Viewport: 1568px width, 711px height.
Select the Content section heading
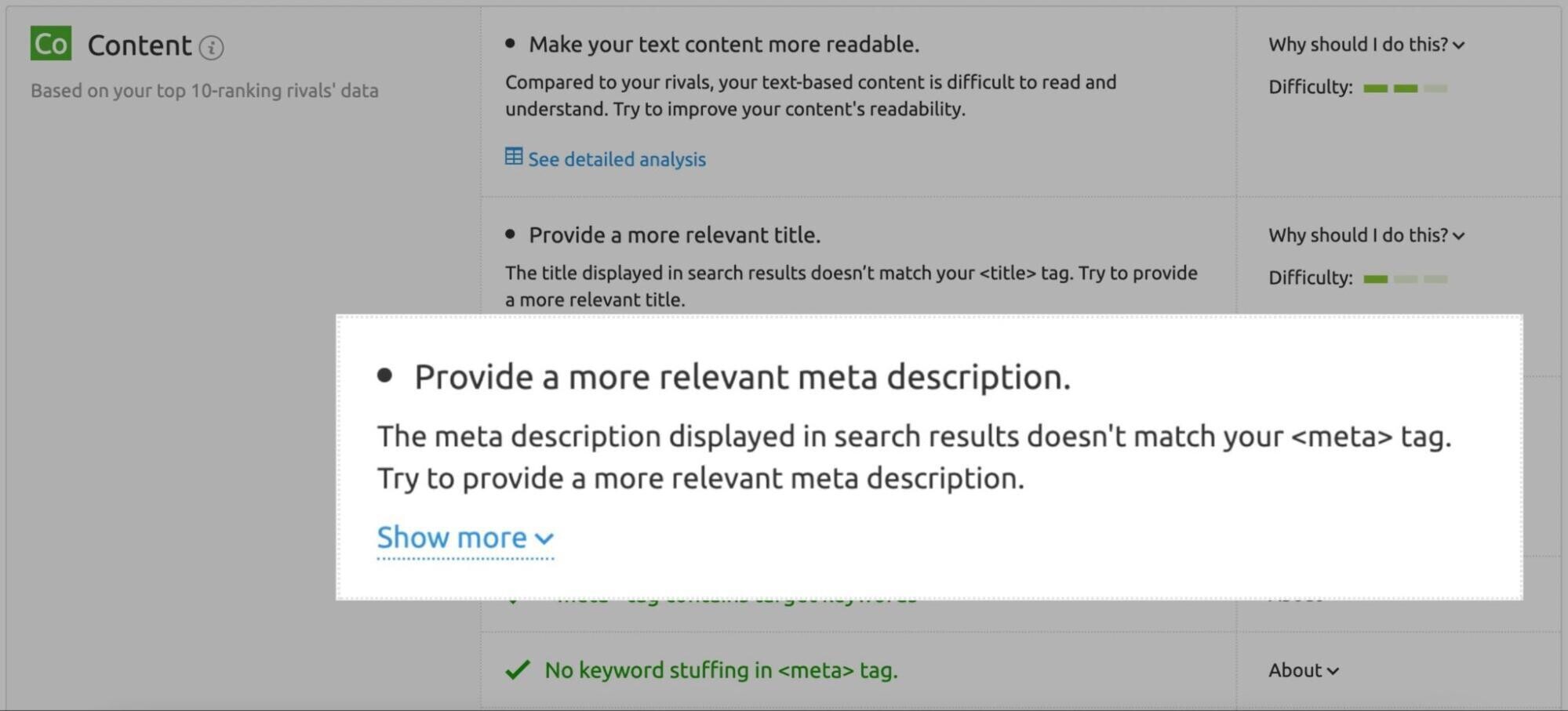pos(139,45)
